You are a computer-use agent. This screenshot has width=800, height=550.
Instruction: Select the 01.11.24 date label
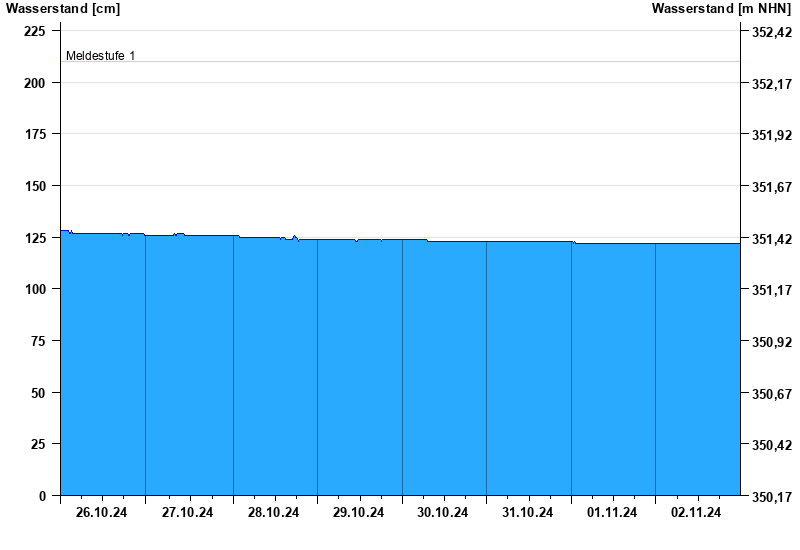[x=612, y=512]
